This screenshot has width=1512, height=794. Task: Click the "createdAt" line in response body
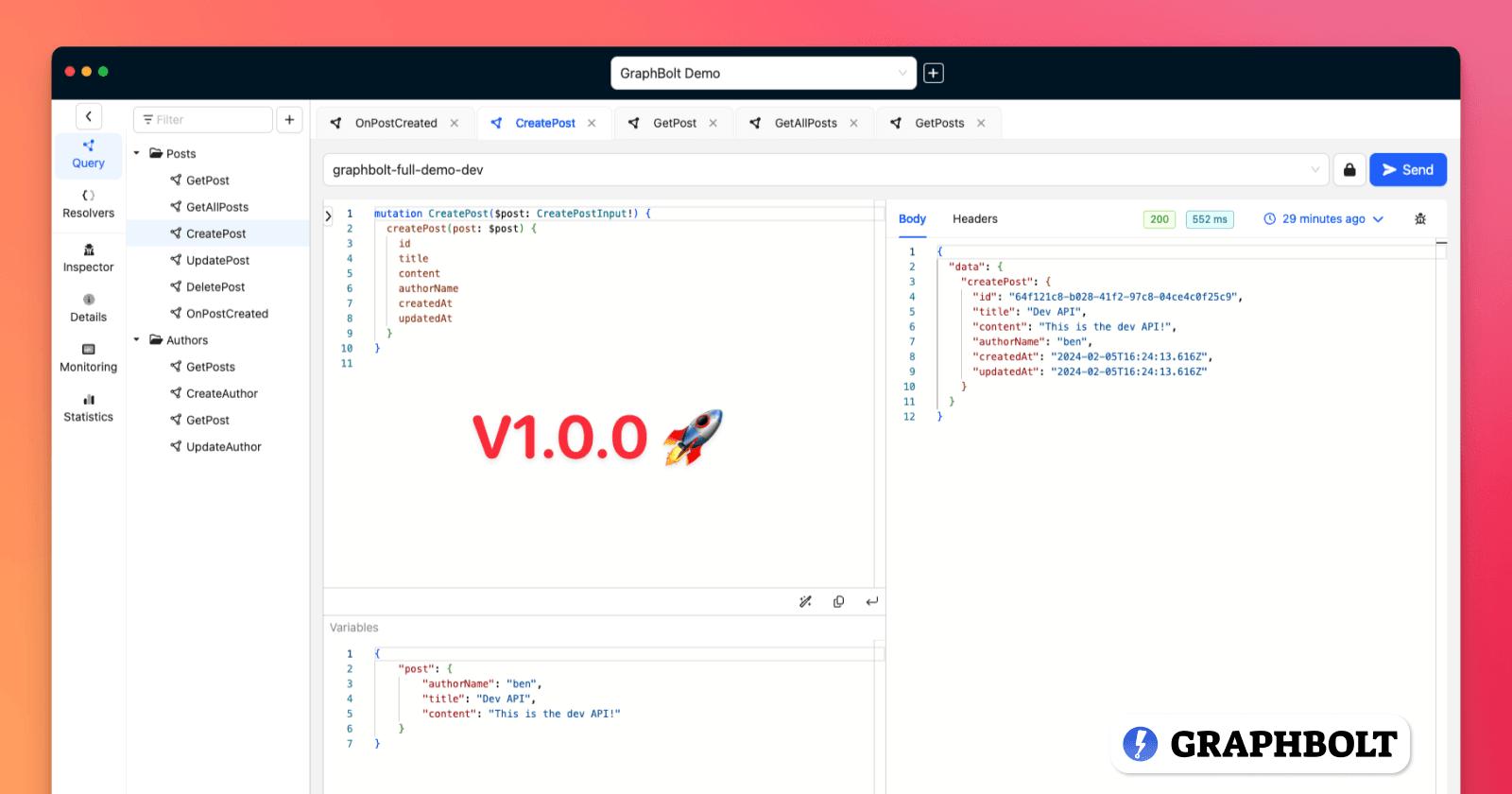(1092, 356)
